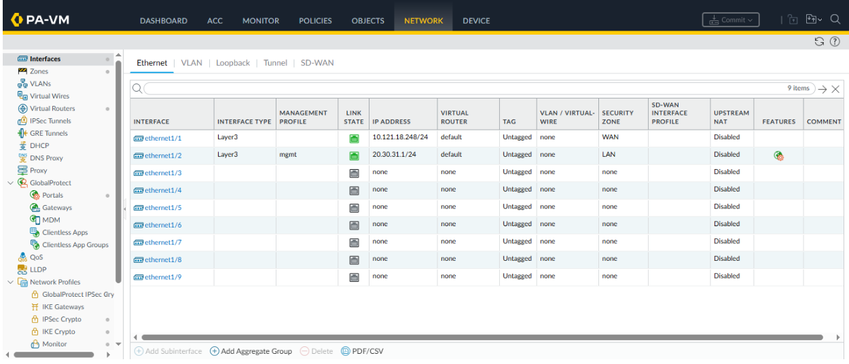Image resolution: width=849 pixels, height=364 pixels.
Task: Click the GlobalProtect feature icon for ethernet1/2
Action: tap(779, 155)
